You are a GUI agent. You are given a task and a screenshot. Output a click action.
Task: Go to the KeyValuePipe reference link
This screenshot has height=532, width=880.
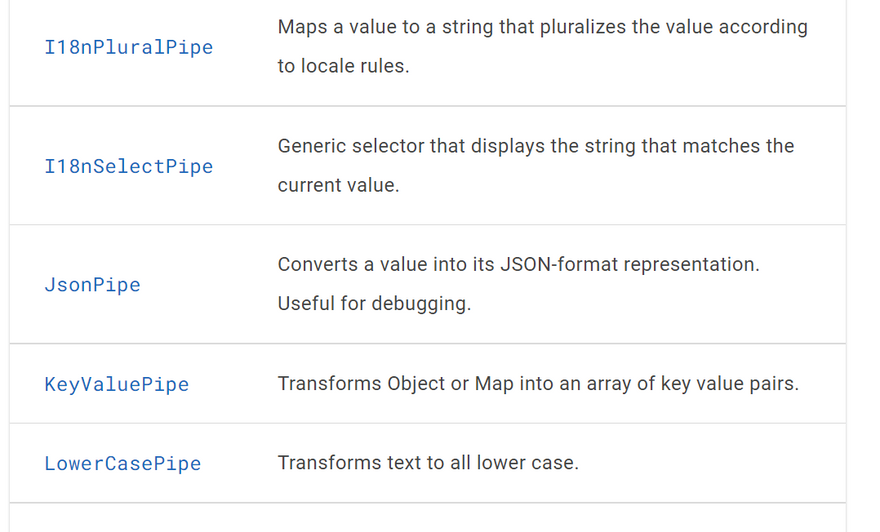click(116, 384)
